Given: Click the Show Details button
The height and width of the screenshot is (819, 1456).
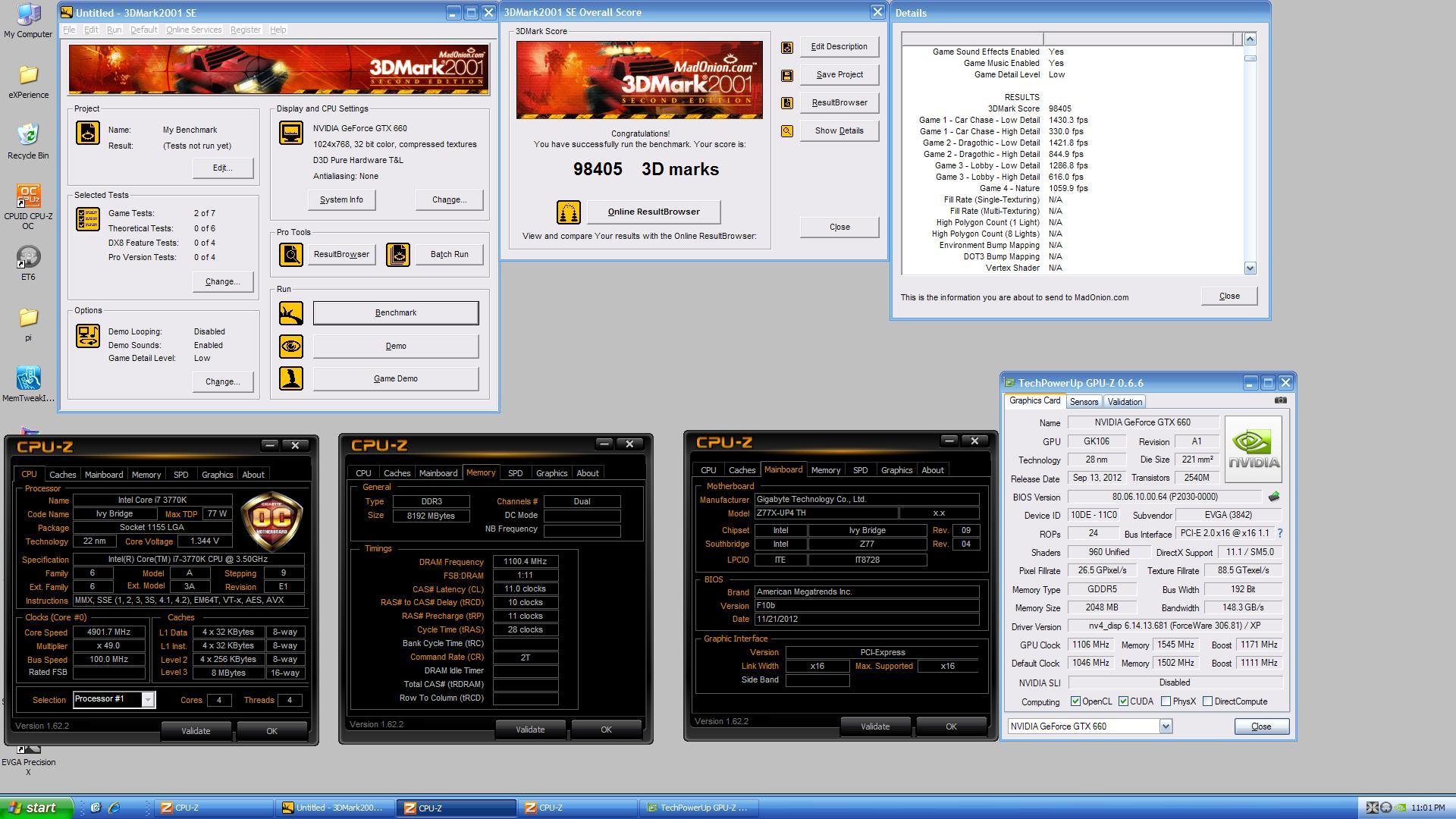Looking at the screenshot, I should click(839, 131).
